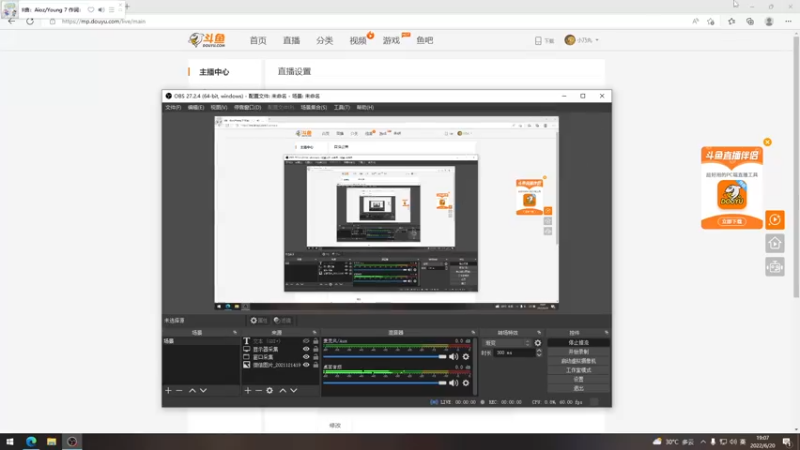Open browser favorites star icon
This screenshot has width=800, height=450.
pyautogui.click(x=731, y=21)
